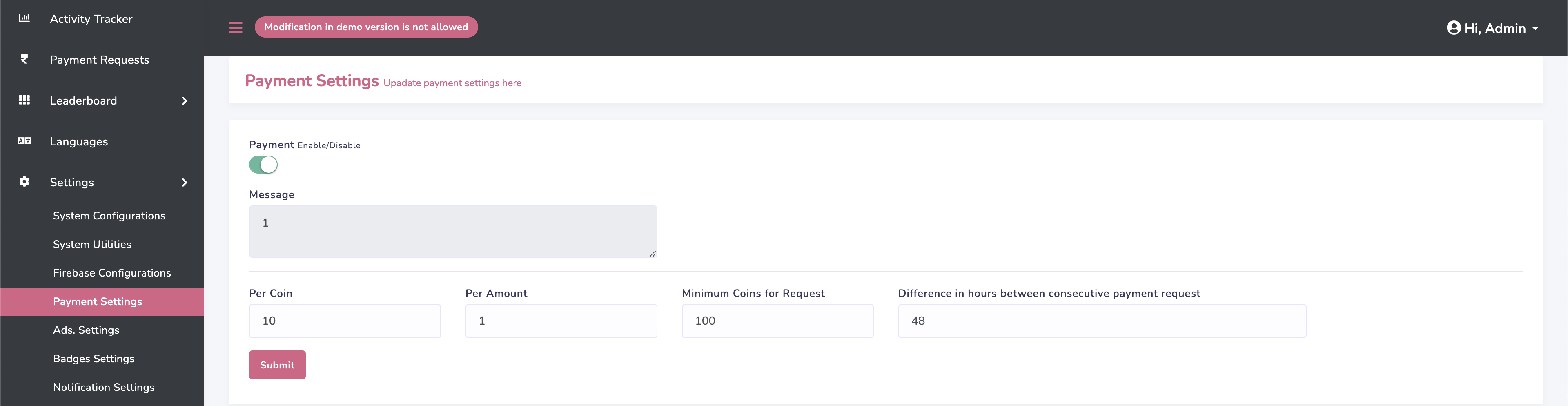Open the Hi, Admin dropdown caret
This screenshot has height=406, width=1568.
click(x=1535, y=29)
